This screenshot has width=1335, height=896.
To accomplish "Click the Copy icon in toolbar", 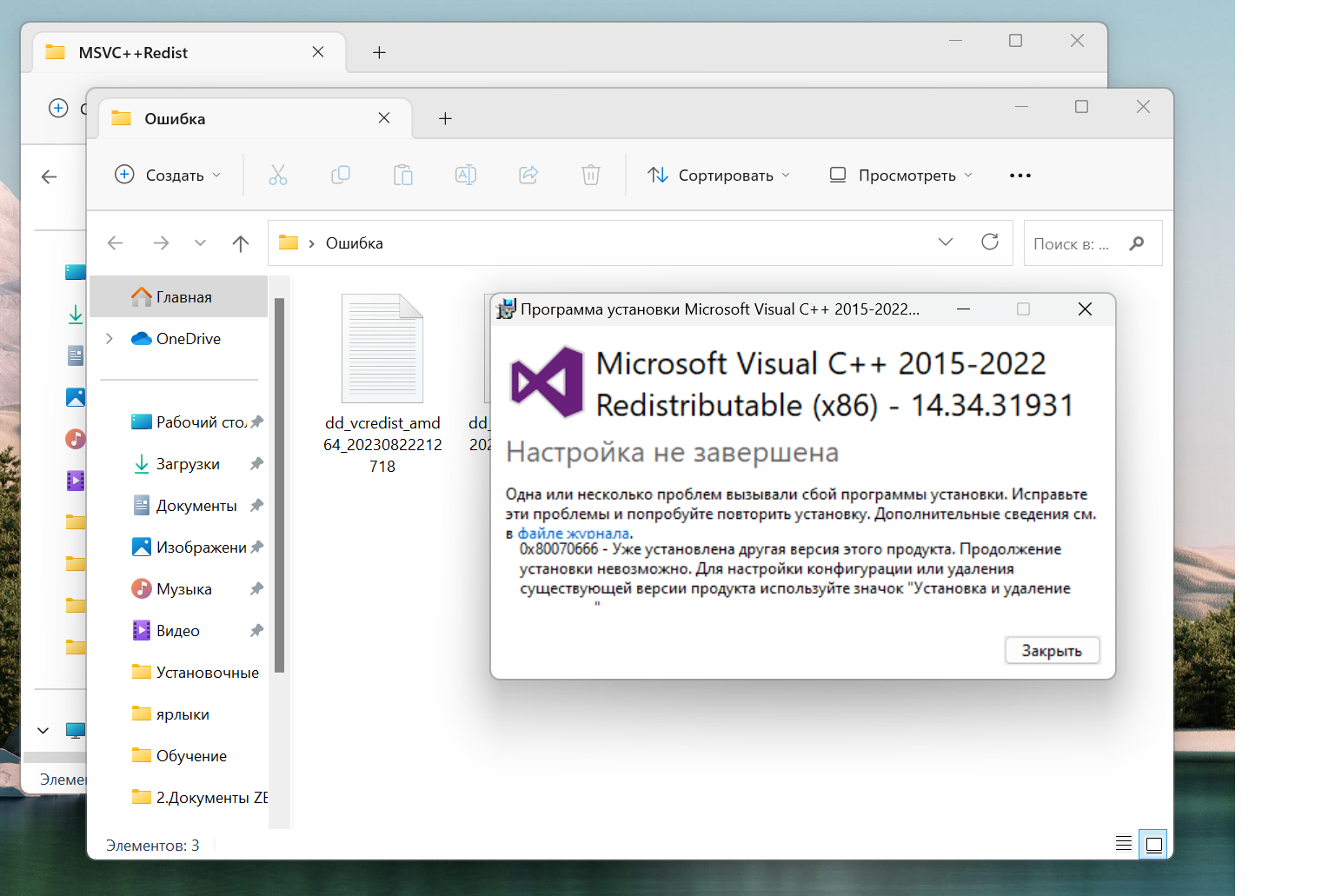I will coord(341,176).
